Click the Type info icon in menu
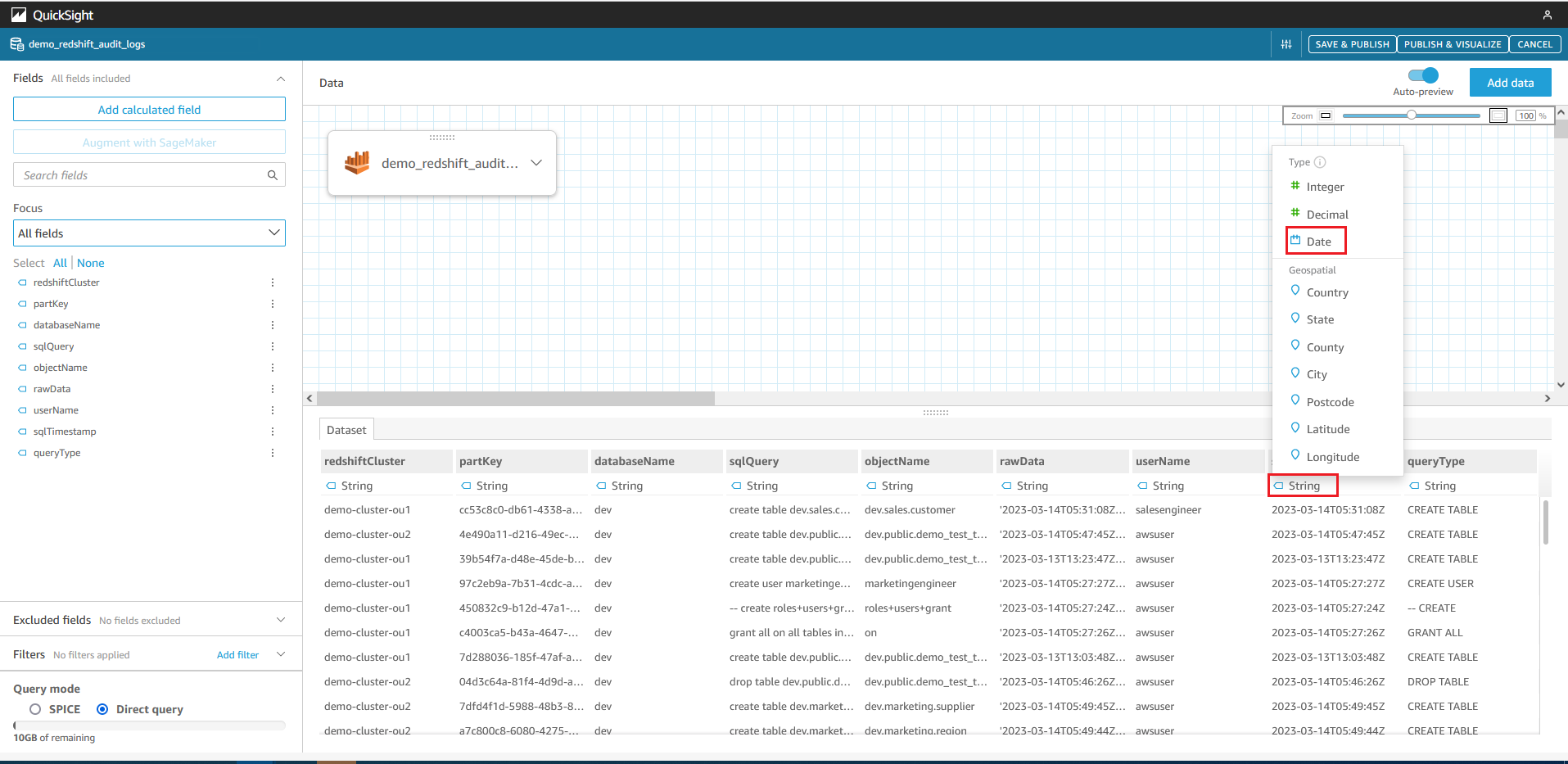 [1320, 162]
